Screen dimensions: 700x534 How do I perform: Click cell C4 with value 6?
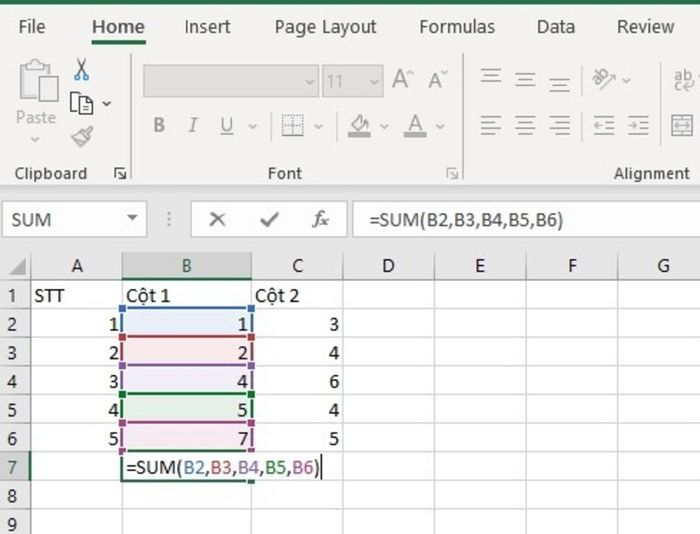[297, 381]
